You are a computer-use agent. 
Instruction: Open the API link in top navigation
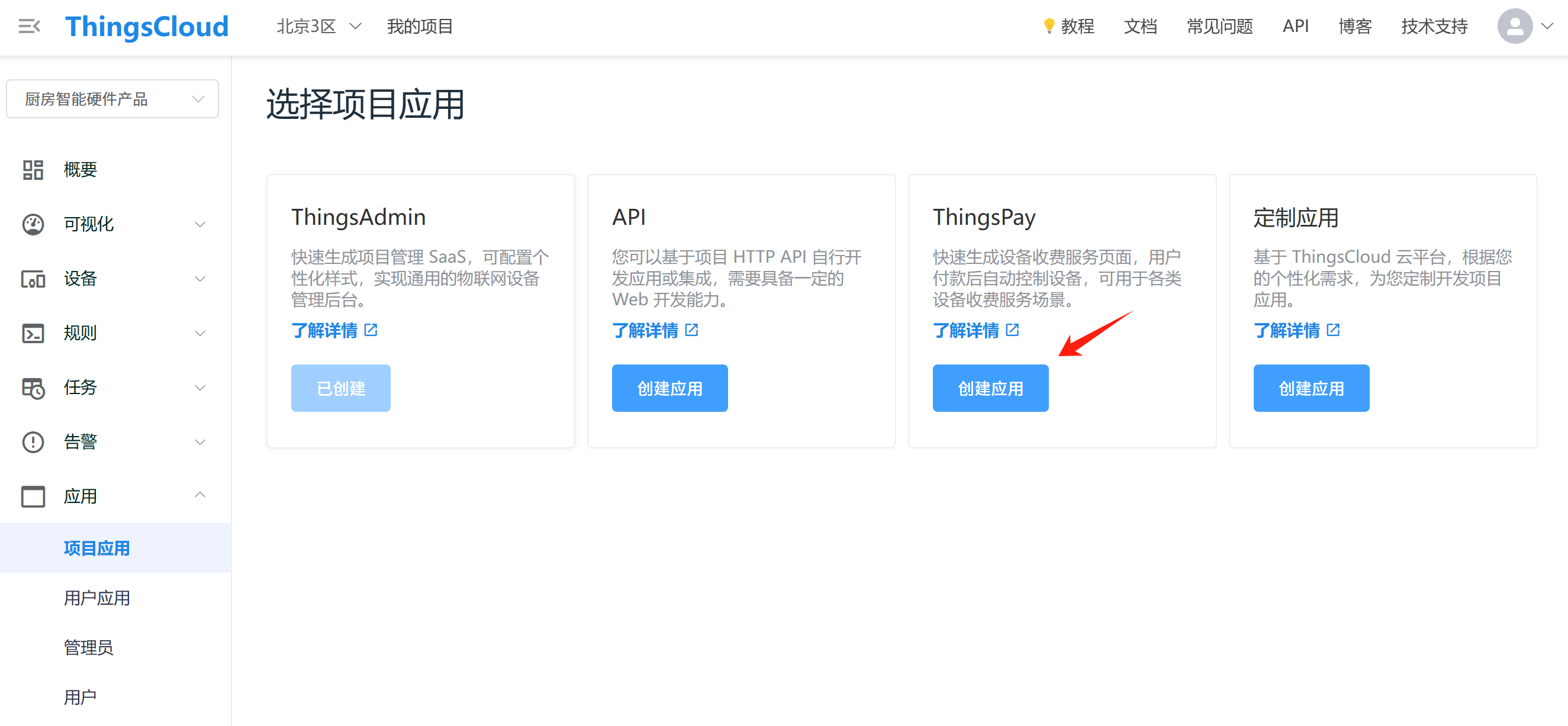coord(1295,27)
